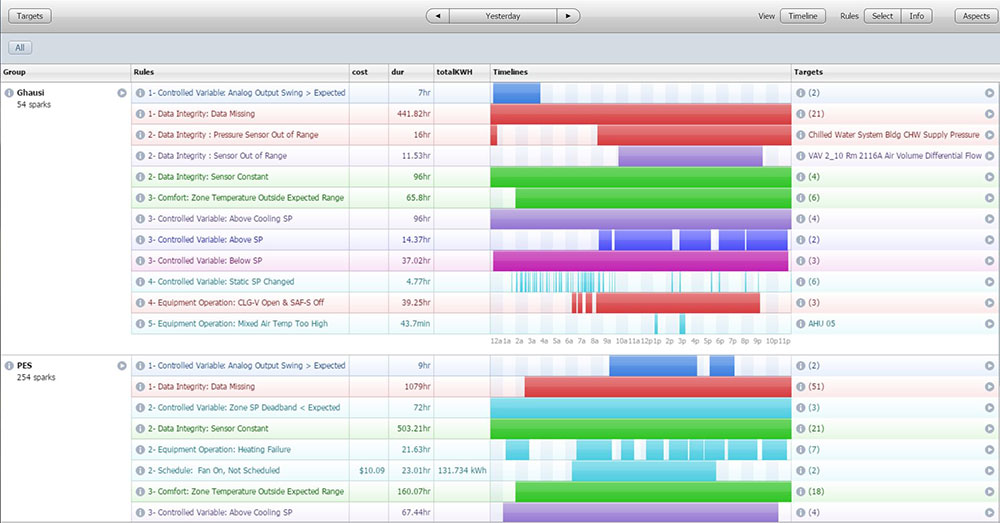This screenshot has height=523, width=1000.
Task: Sort by the Group column header
Action: click(x=66, y=72)
